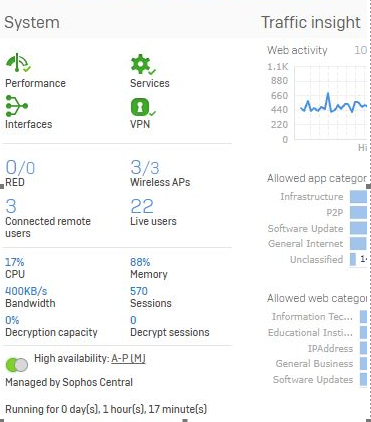Screen dimensions: 371x422
Task: Click the 0/0 RED count
Action: [x=20, y=167]
